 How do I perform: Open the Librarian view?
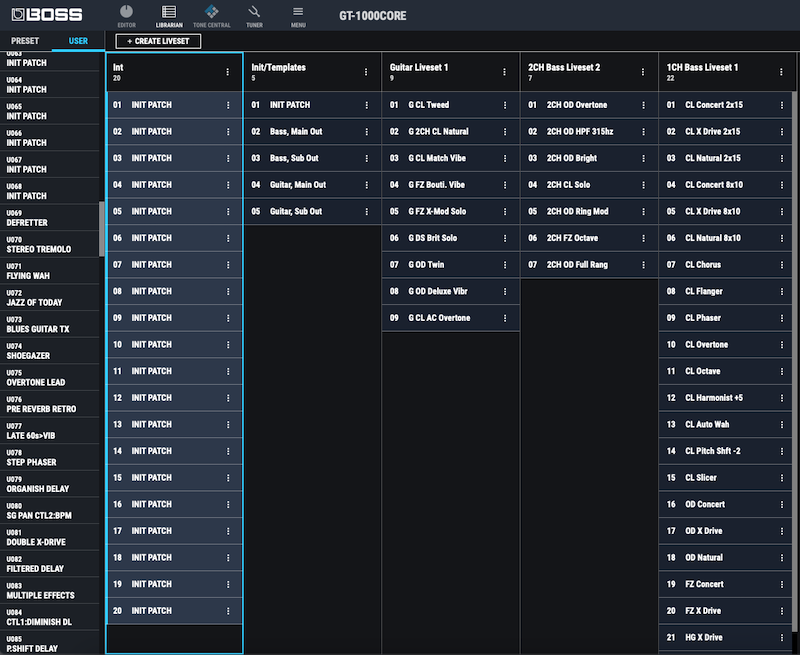pos(169,16)
